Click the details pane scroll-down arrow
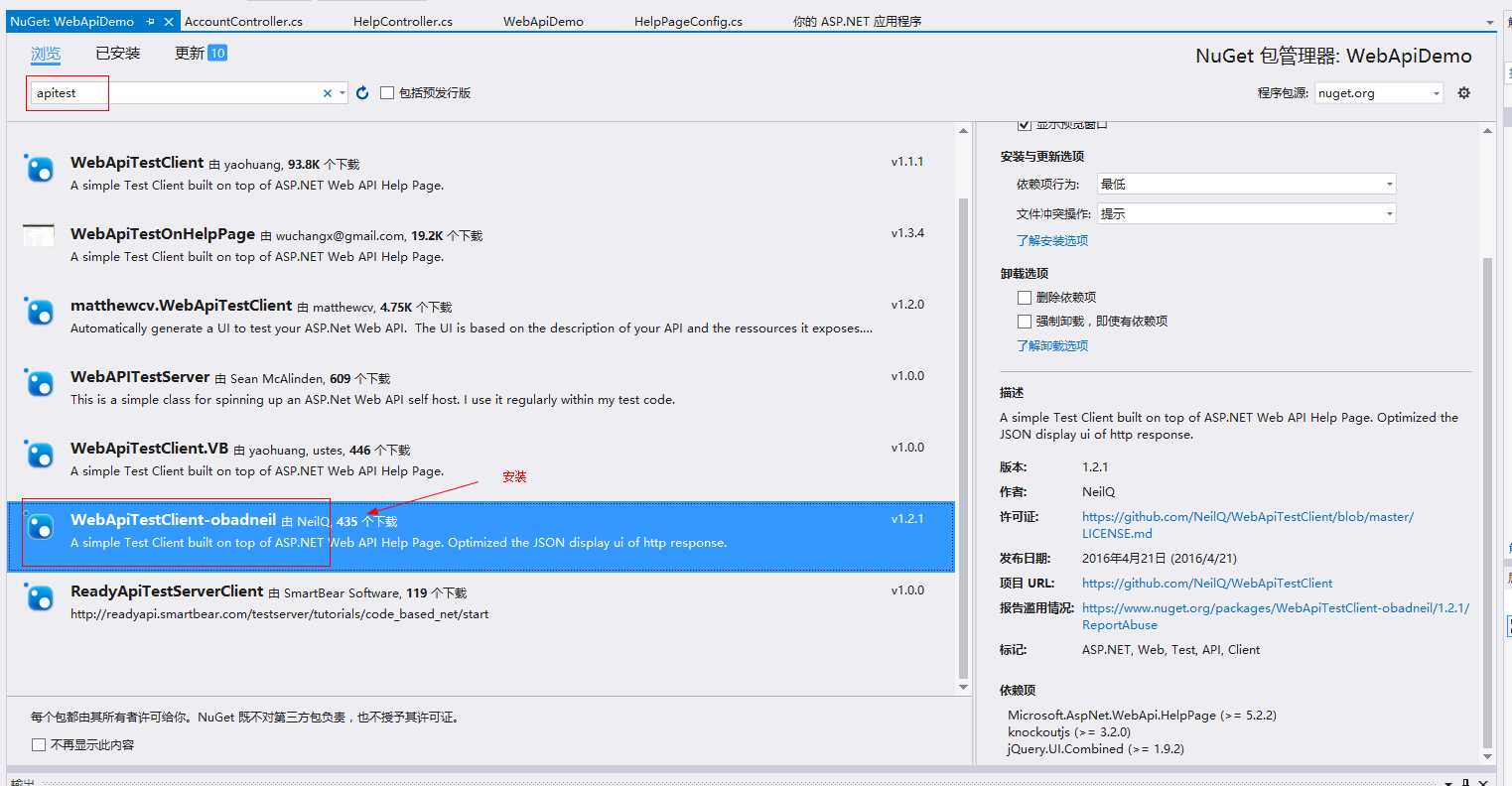The image size is (1512, 786). click(1486, 756)
